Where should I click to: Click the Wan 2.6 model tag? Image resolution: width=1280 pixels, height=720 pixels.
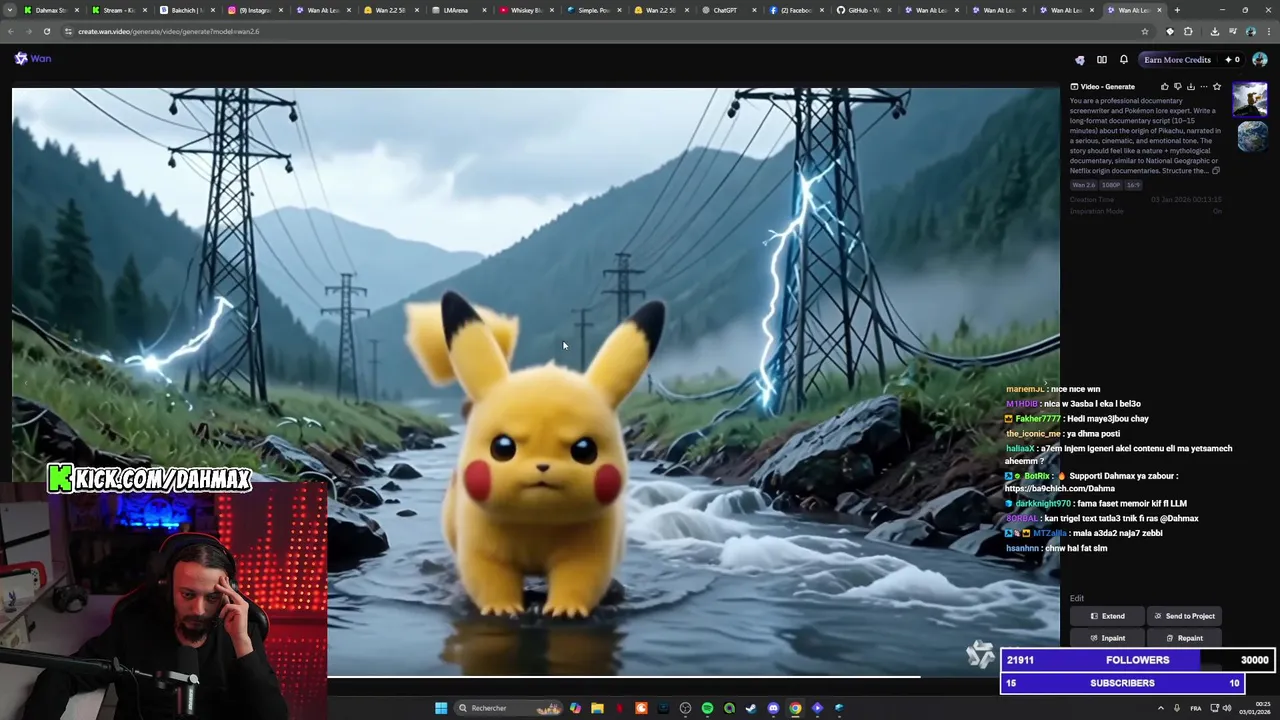tap(1083, 185)
